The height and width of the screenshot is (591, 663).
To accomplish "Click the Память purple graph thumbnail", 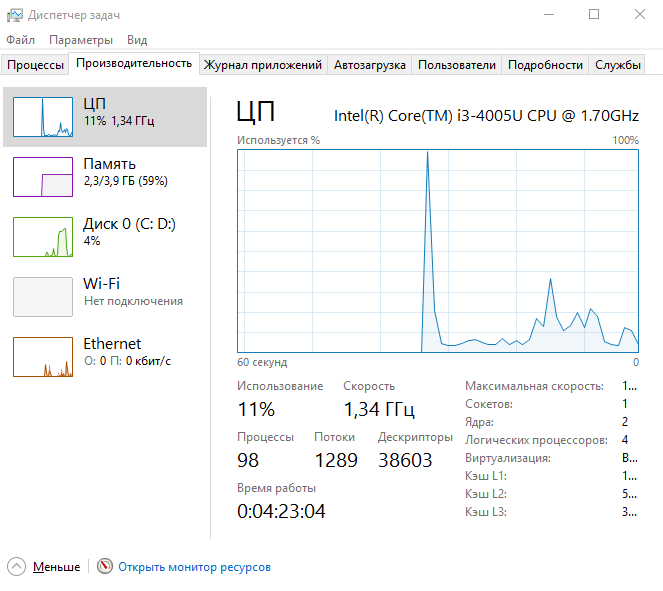I will 43,177.
